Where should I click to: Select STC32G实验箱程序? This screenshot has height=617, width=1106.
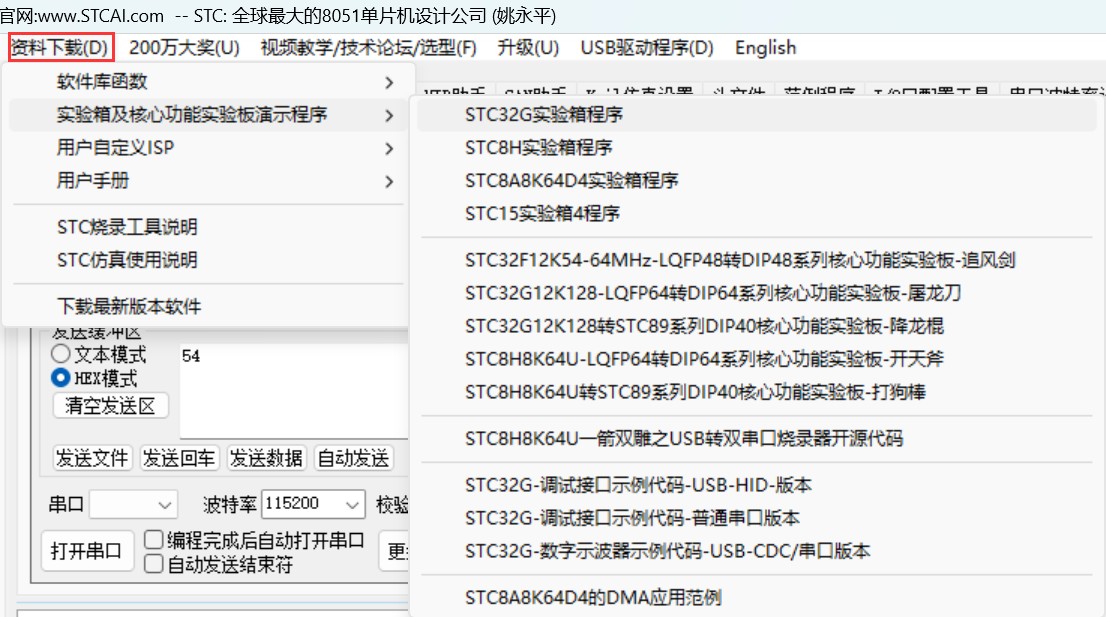tap(757, 114)
